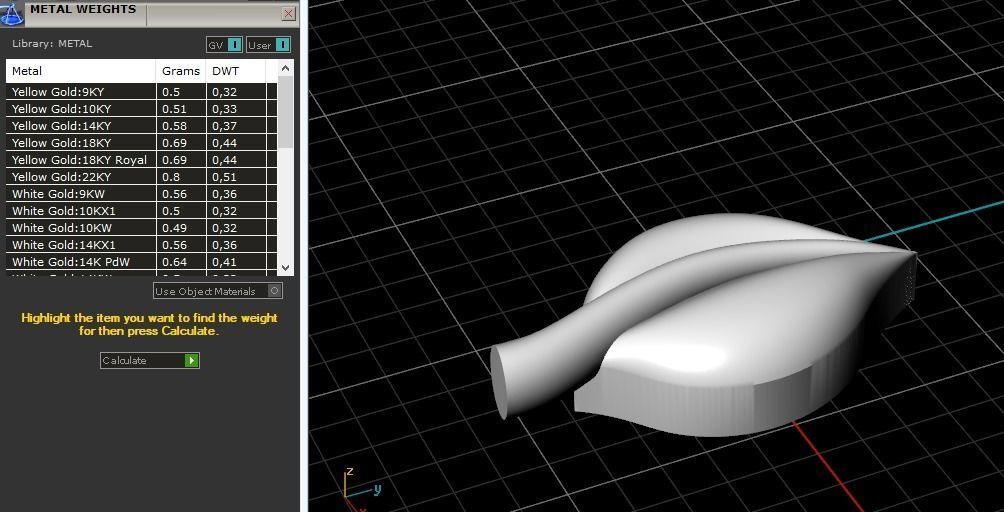Sort by the DWT column header
The image size is (1004, 512).
point(236,71)
